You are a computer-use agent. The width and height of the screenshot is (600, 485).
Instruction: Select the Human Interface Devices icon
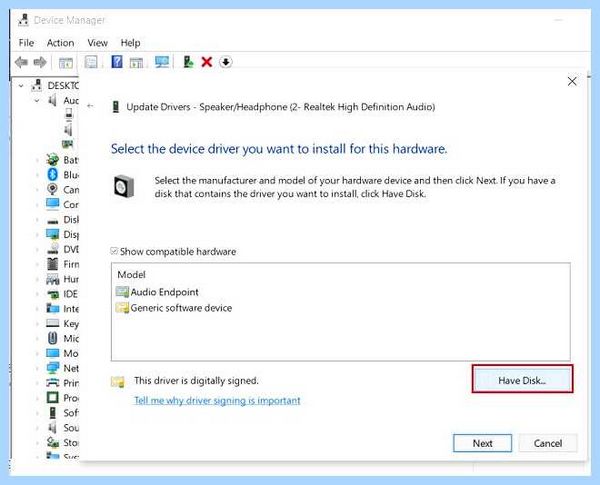52,279
